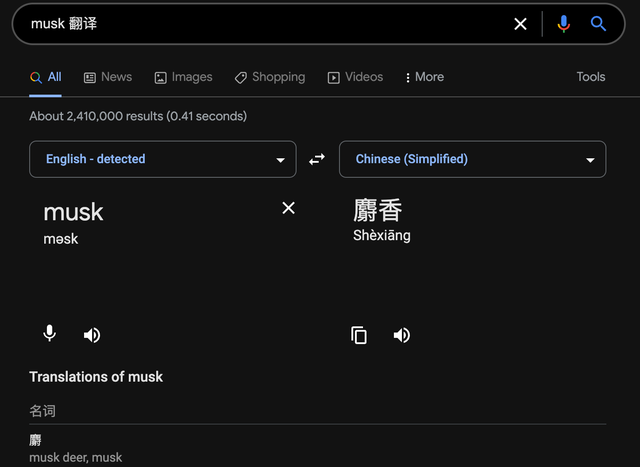Open the Shopping results tab
The image size is (640, 467).
(x=270, y=77)
